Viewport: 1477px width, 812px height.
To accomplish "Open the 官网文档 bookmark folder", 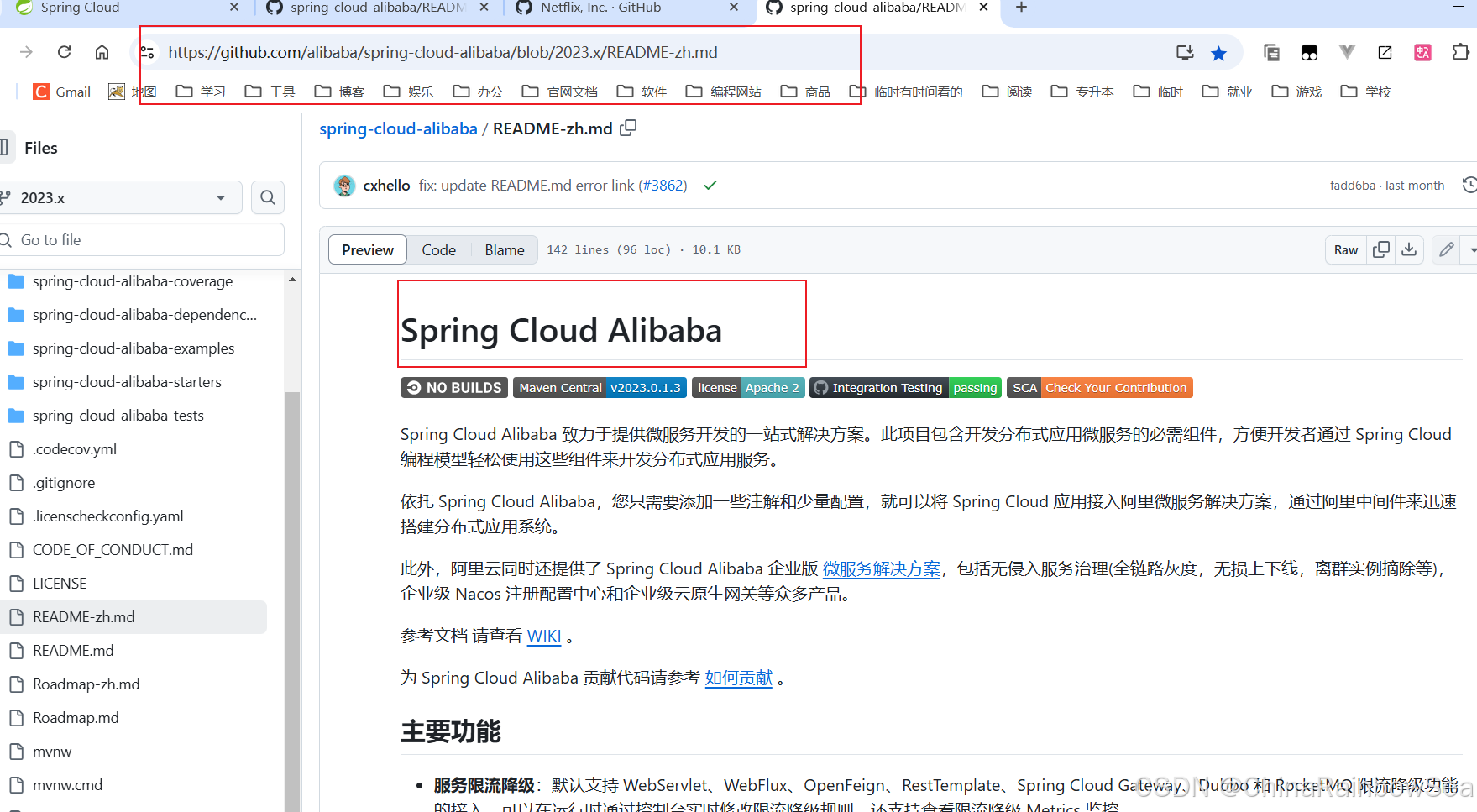I will 559,92.
